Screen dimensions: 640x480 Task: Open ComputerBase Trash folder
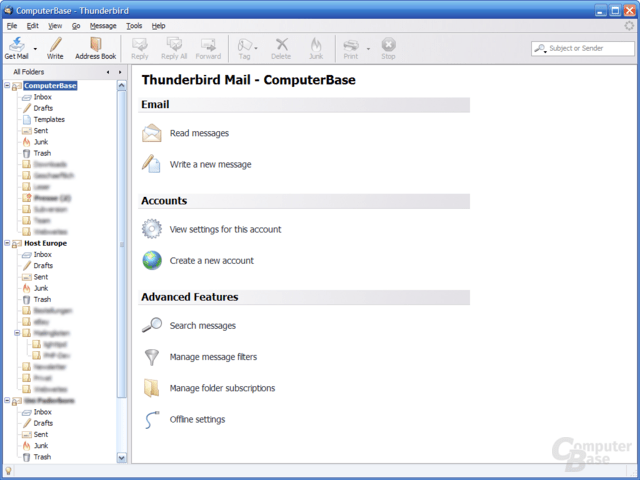click(42, 153)
